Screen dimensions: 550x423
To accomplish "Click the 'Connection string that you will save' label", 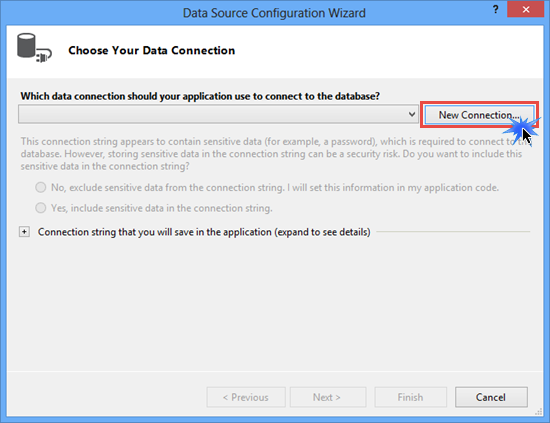I will [204, 232].
